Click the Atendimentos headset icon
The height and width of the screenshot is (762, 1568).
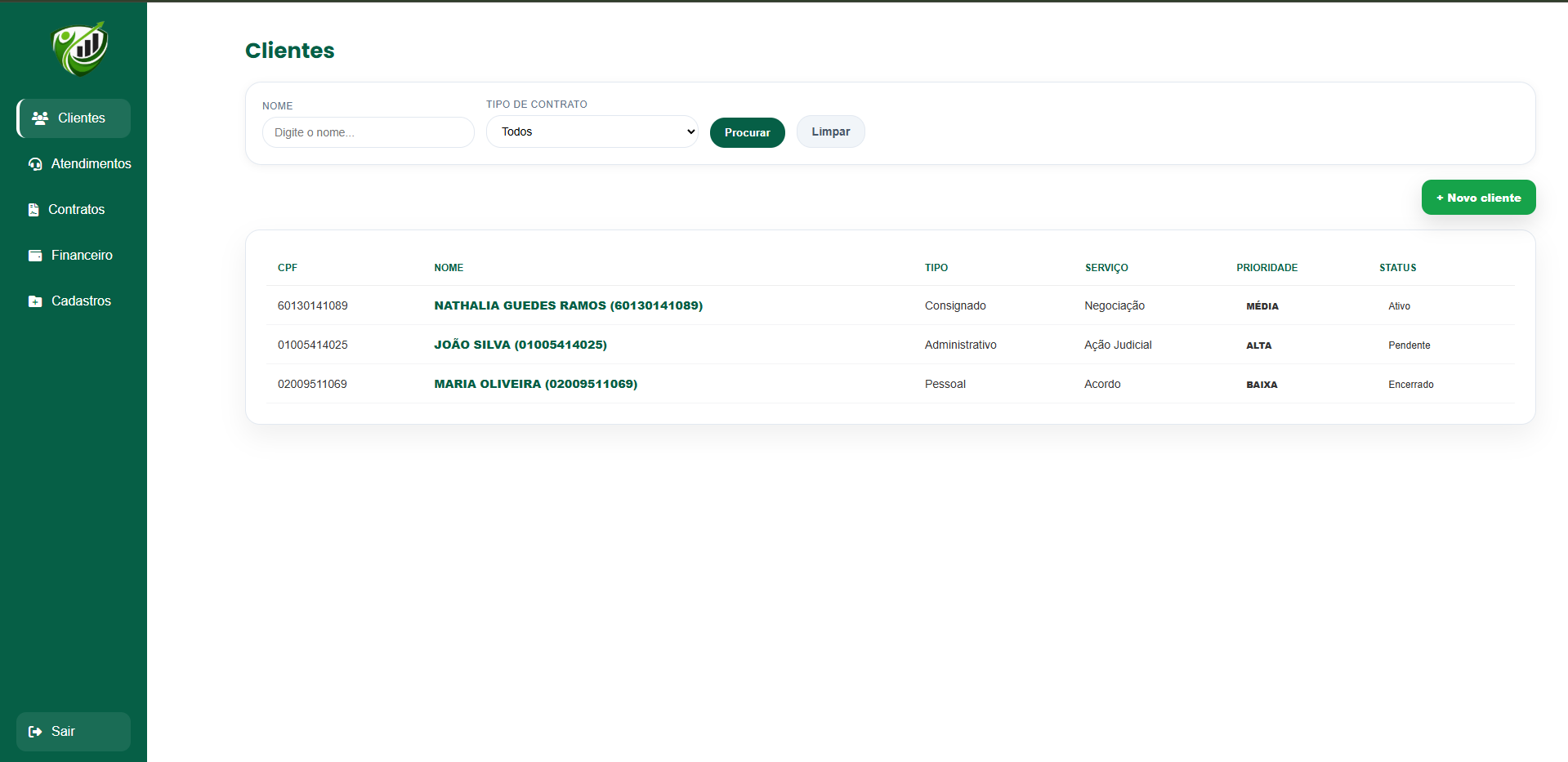35,164
